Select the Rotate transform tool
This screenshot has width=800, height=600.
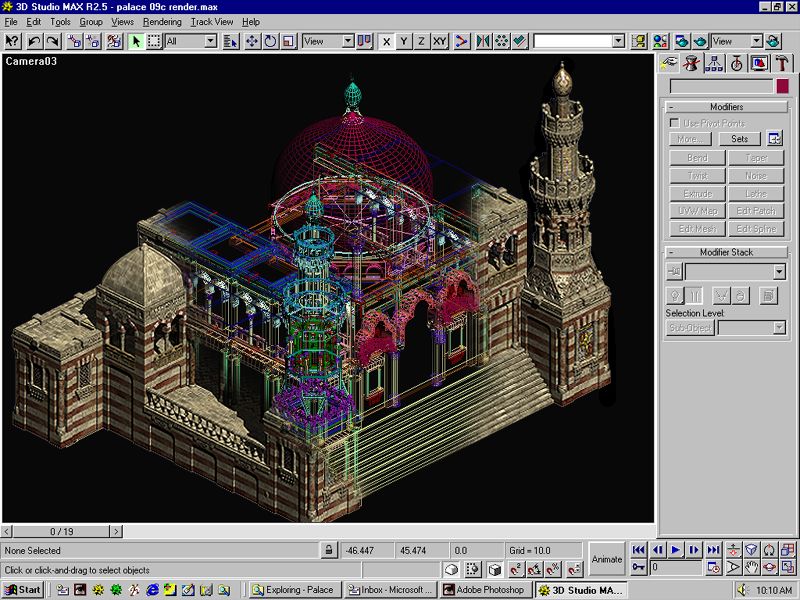(270, 42)
